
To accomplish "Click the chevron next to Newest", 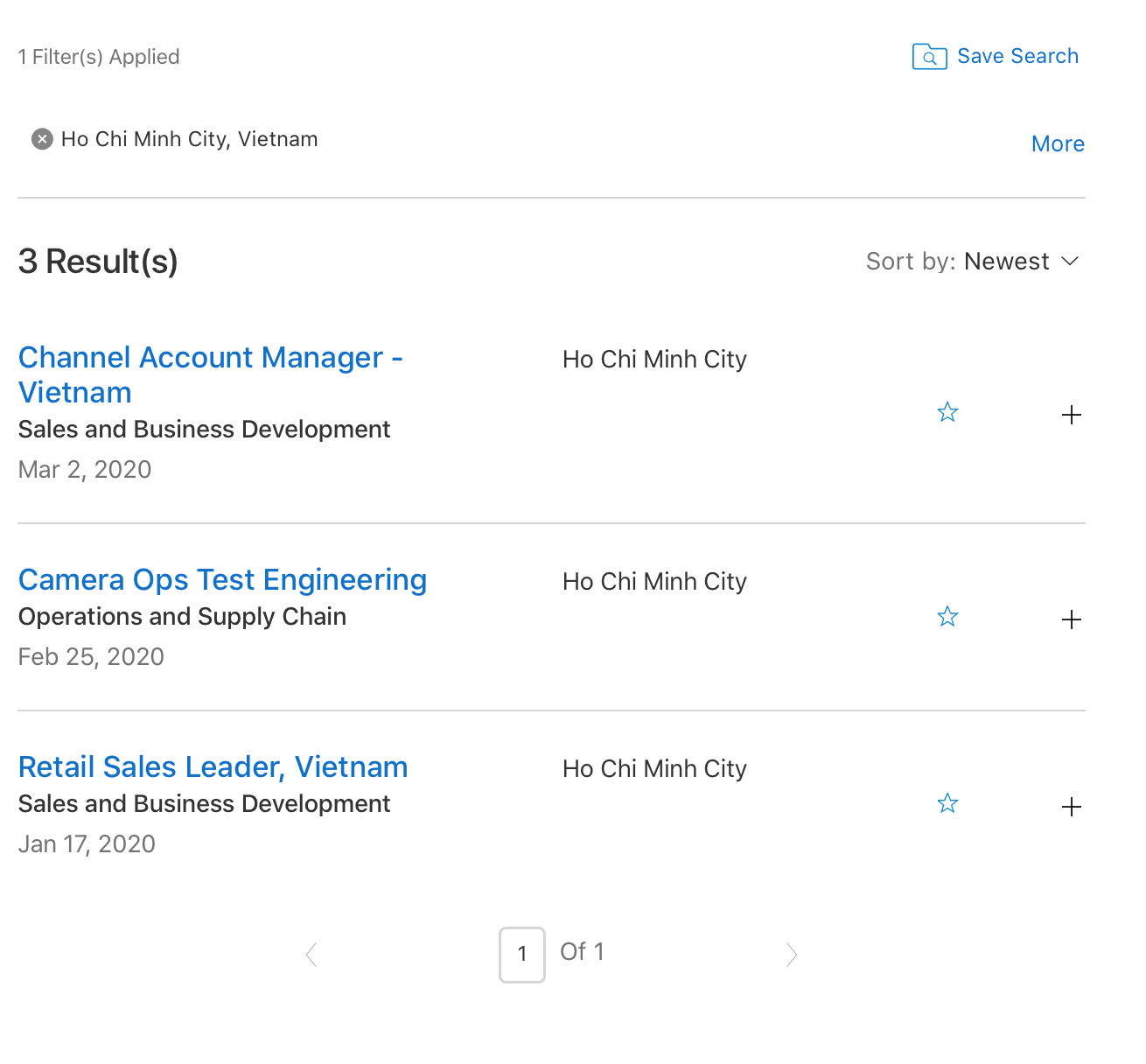I will click(x=1069, y=262).
